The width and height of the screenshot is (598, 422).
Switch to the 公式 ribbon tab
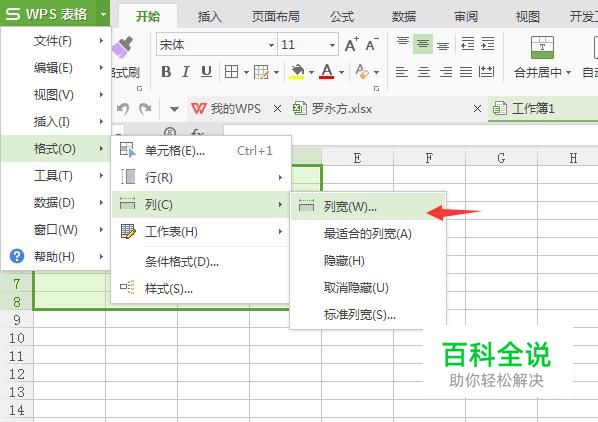[342, 16]
